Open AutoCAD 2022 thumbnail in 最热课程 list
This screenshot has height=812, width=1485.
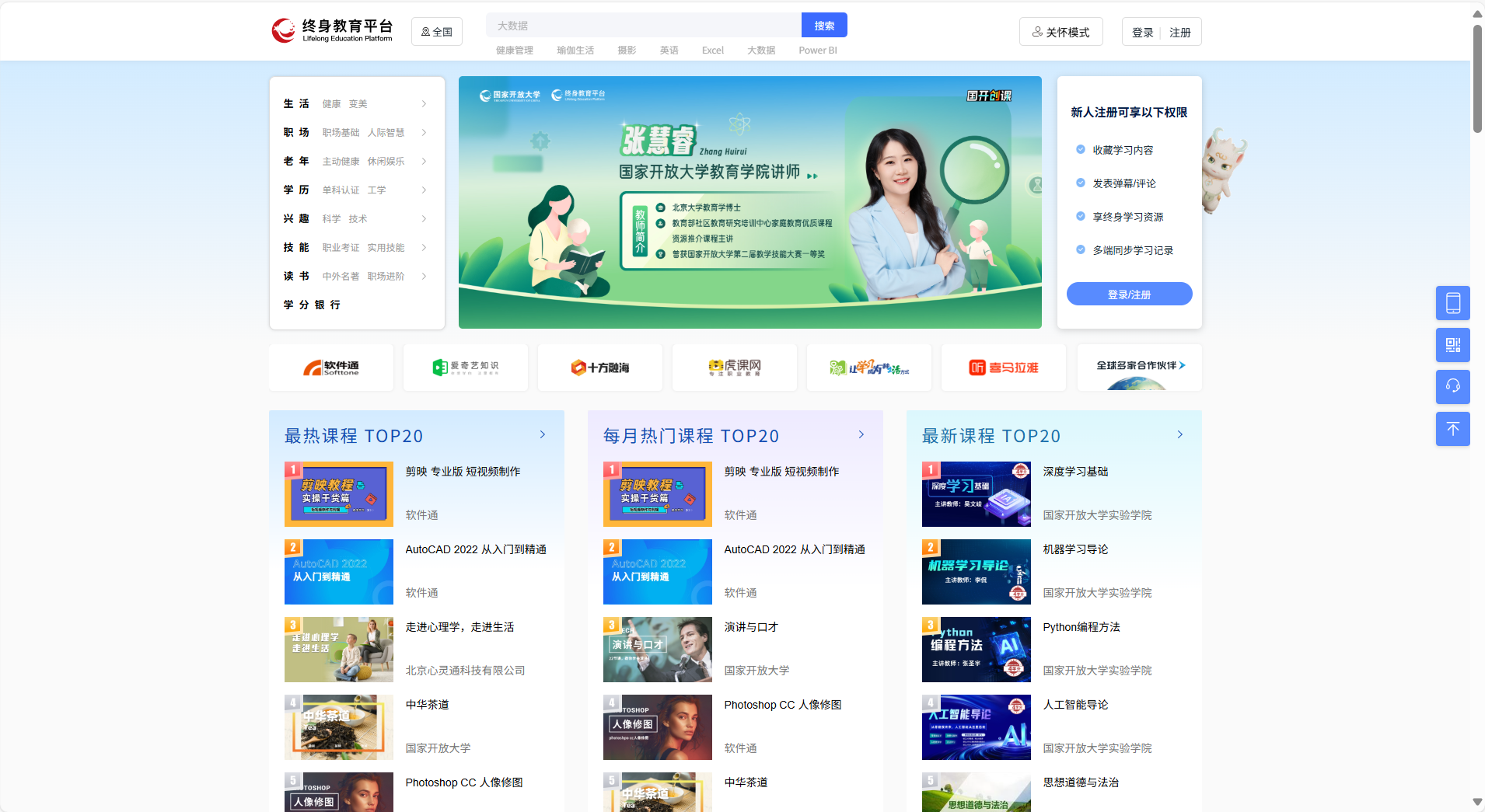339,572
